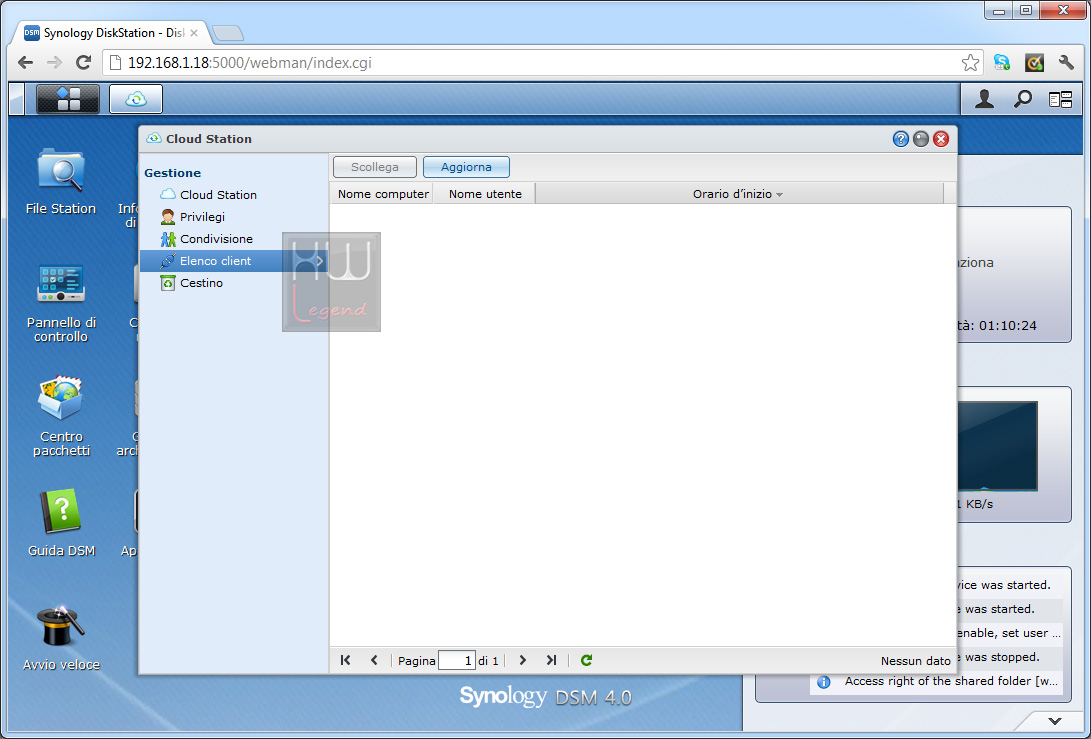1091x739 pixels.
Task: Reload the browser page
Action: click(x=83, y=63)
